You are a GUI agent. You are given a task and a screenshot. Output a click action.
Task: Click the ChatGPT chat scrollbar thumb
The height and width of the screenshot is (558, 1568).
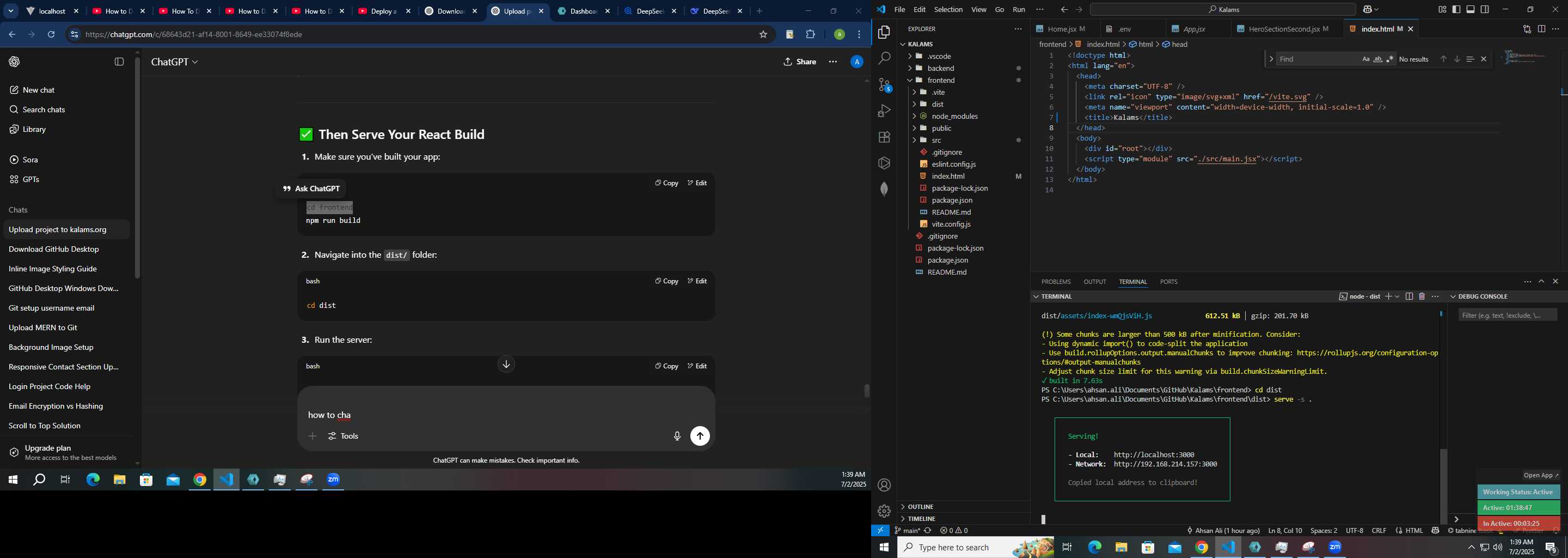coord(867,391)
